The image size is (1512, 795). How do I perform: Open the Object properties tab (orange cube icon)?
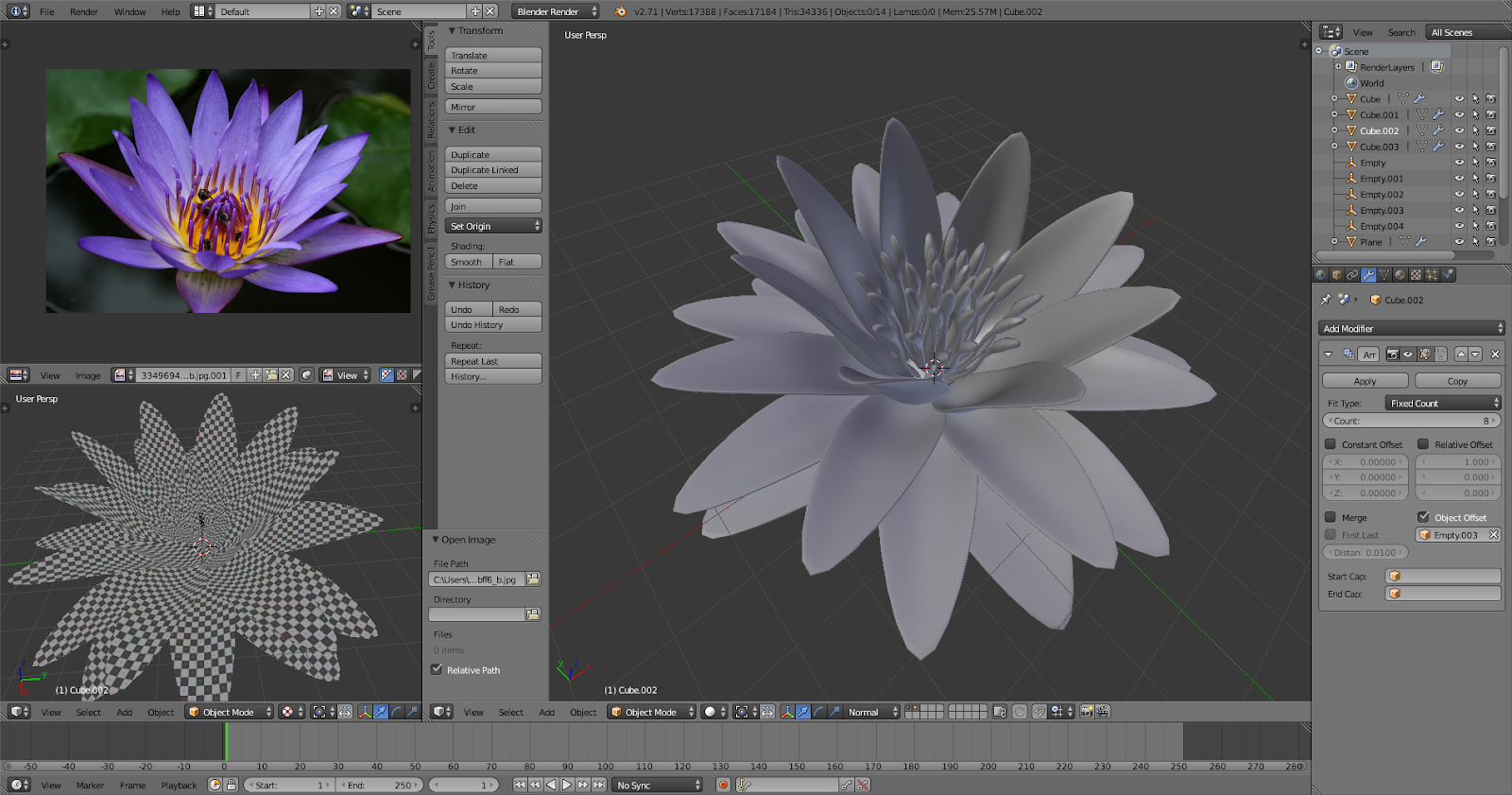pyautogui.click(x=1336, y=275)
